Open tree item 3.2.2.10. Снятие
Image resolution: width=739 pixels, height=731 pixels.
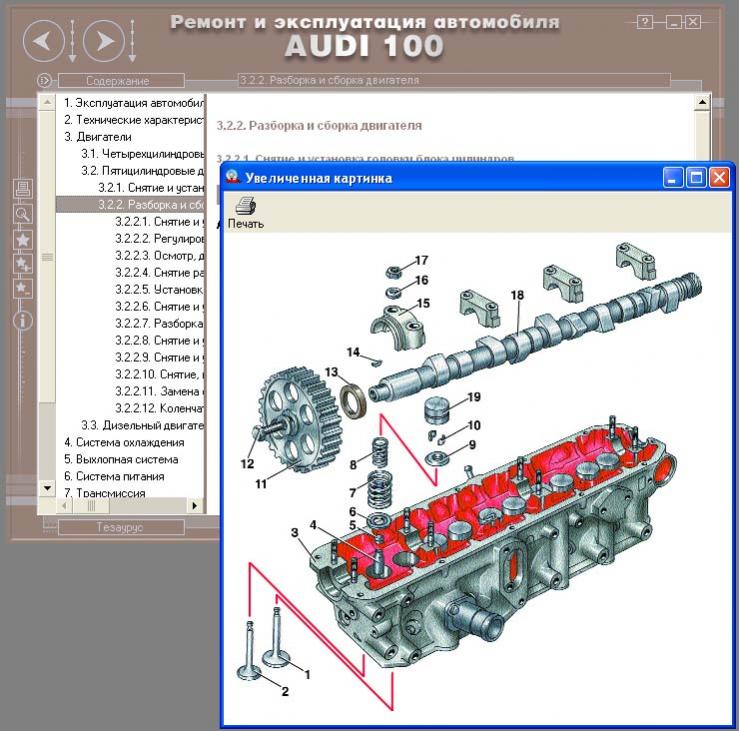pos(159,374)
